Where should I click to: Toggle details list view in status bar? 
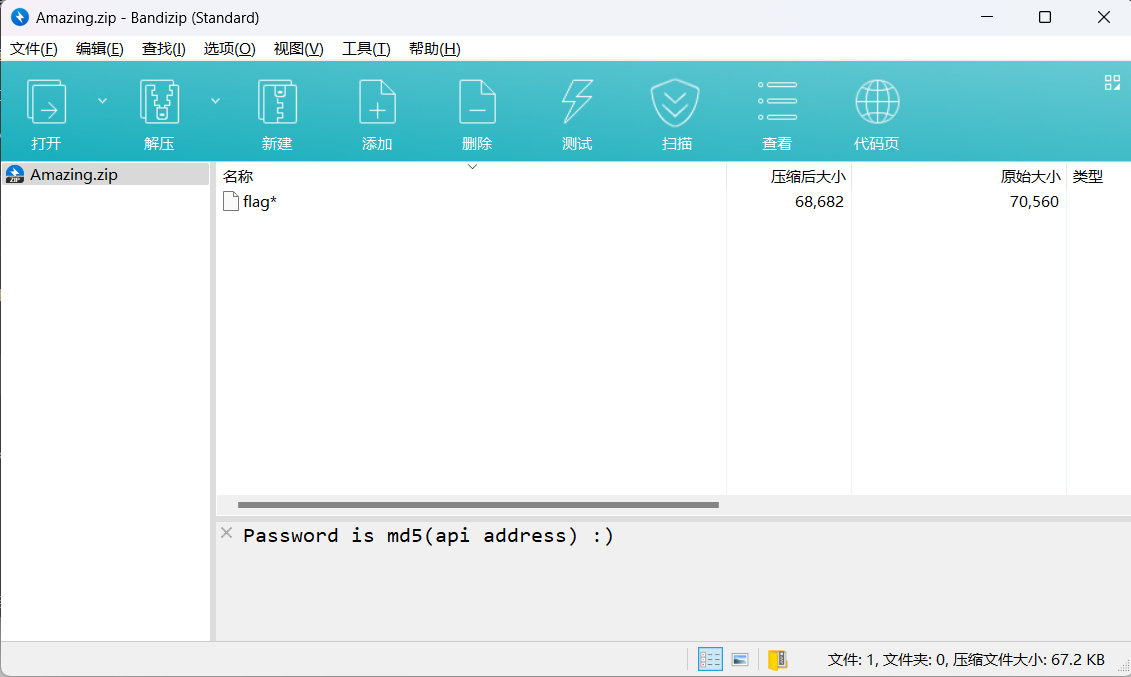(x=710, y=659)
